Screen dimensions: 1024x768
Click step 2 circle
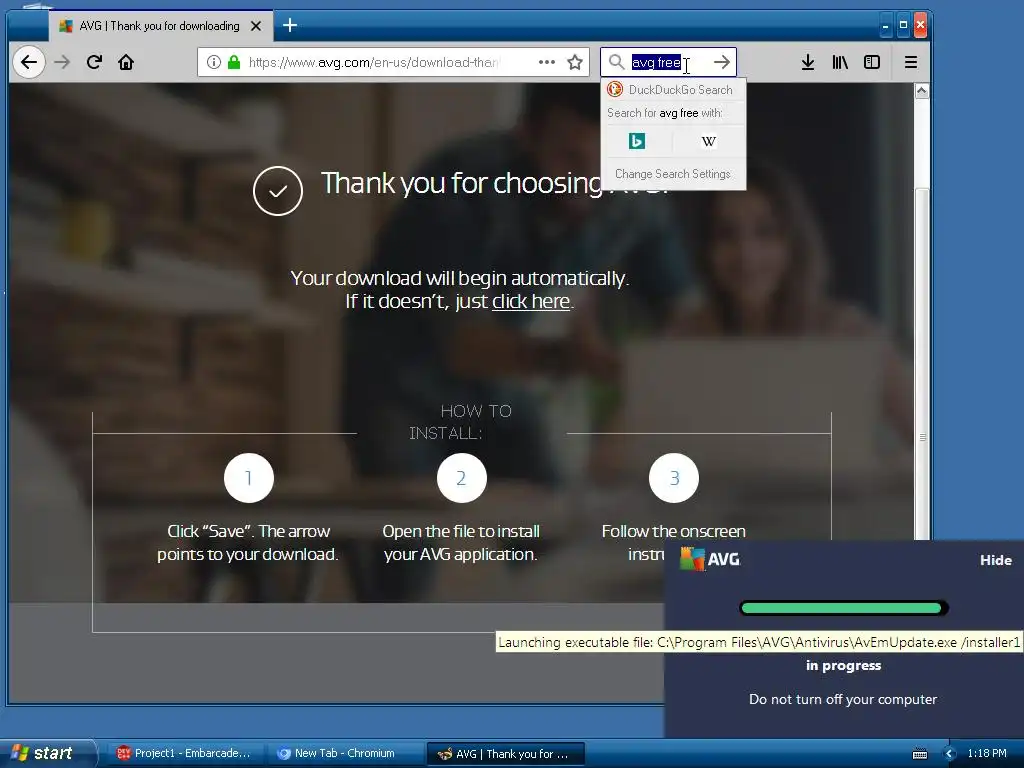461,478
